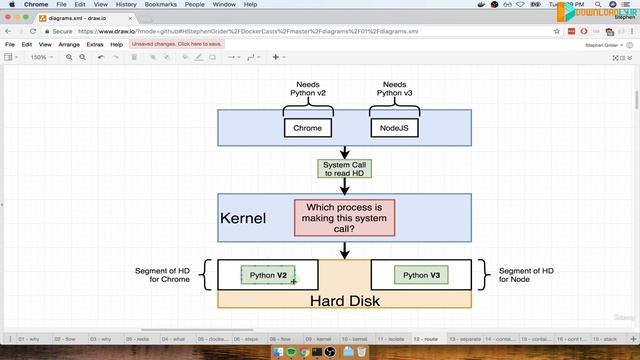This screenshot has width=640, height=360.
Task: Open Spotlight search in the menu bar
Action: coord(598,4)
